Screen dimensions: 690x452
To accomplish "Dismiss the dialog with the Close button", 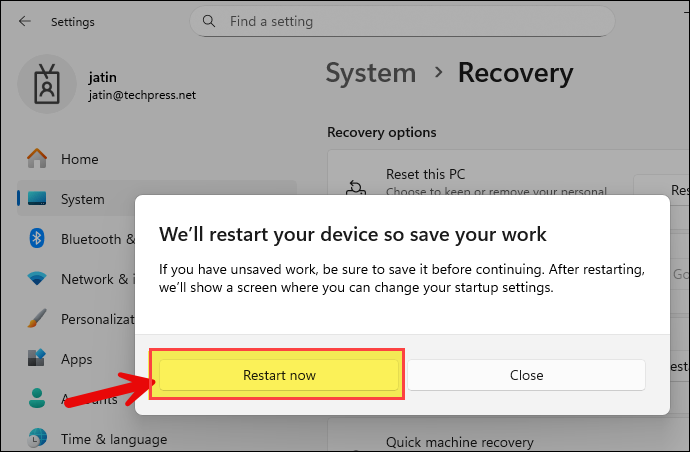I will [526, 375].
